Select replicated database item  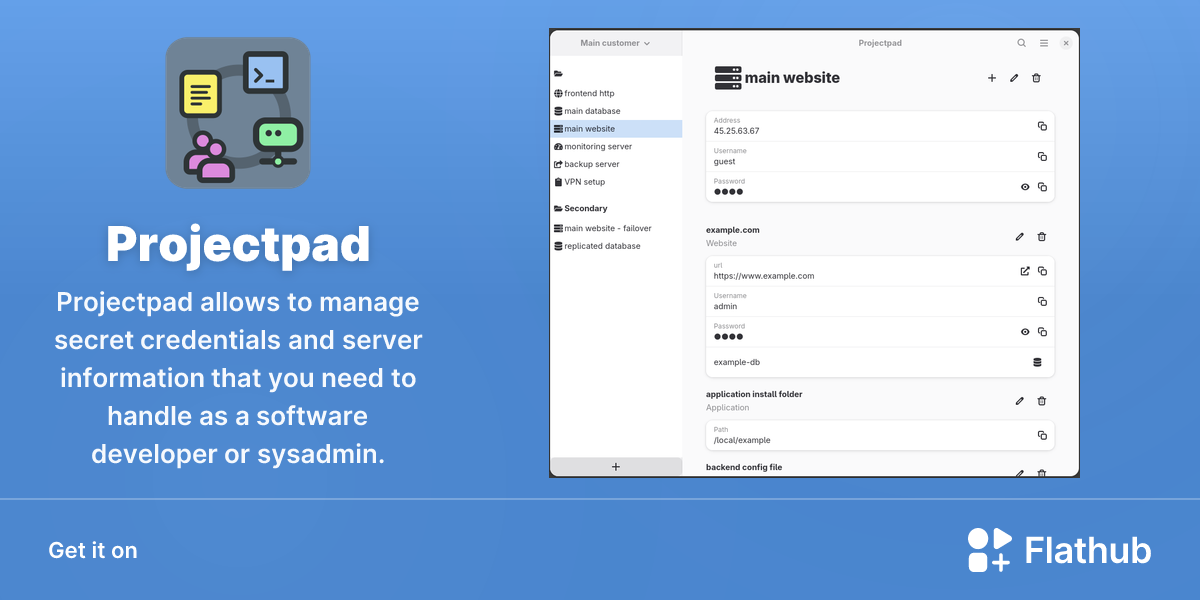616,246
